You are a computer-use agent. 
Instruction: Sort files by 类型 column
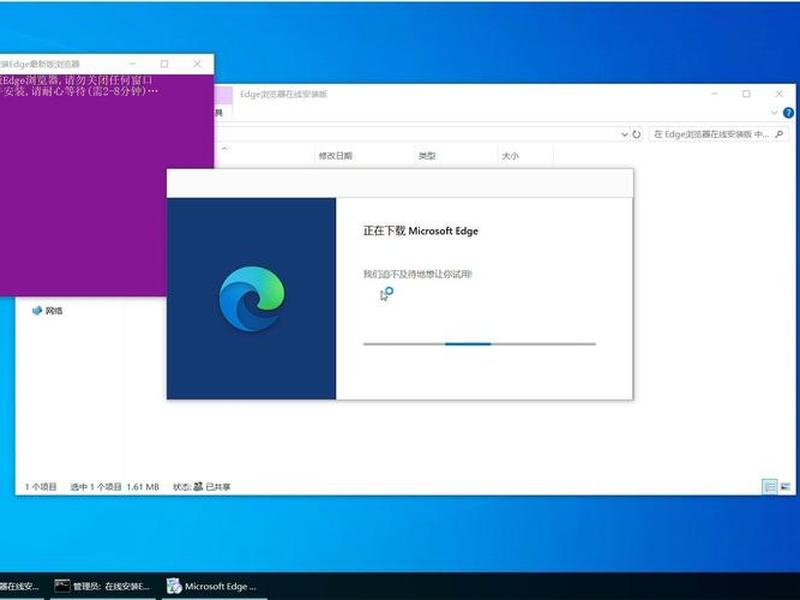tap(427, 156)
